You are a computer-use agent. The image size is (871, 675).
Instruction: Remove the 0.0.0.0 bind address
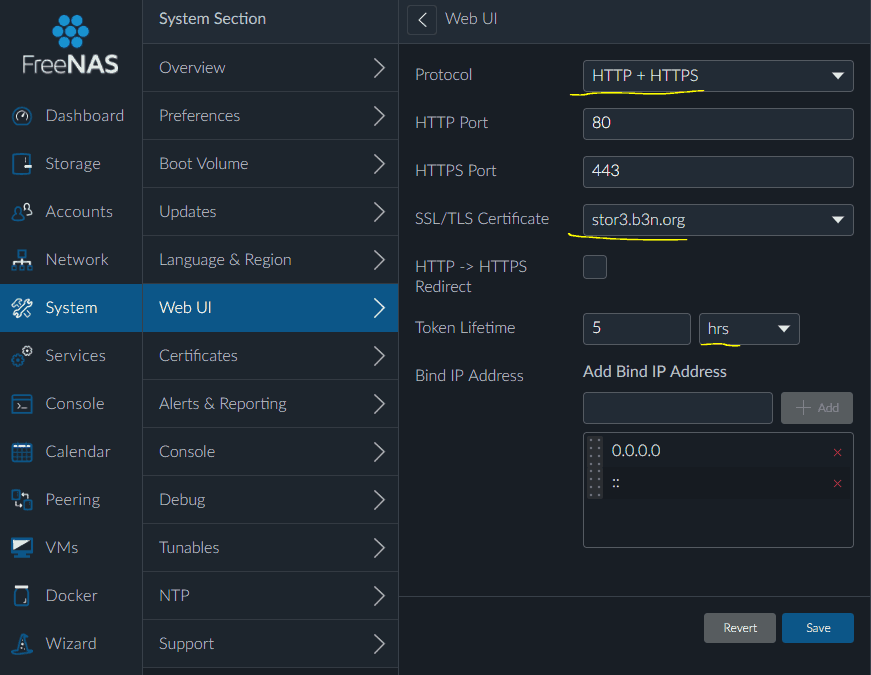coord(837,452)
